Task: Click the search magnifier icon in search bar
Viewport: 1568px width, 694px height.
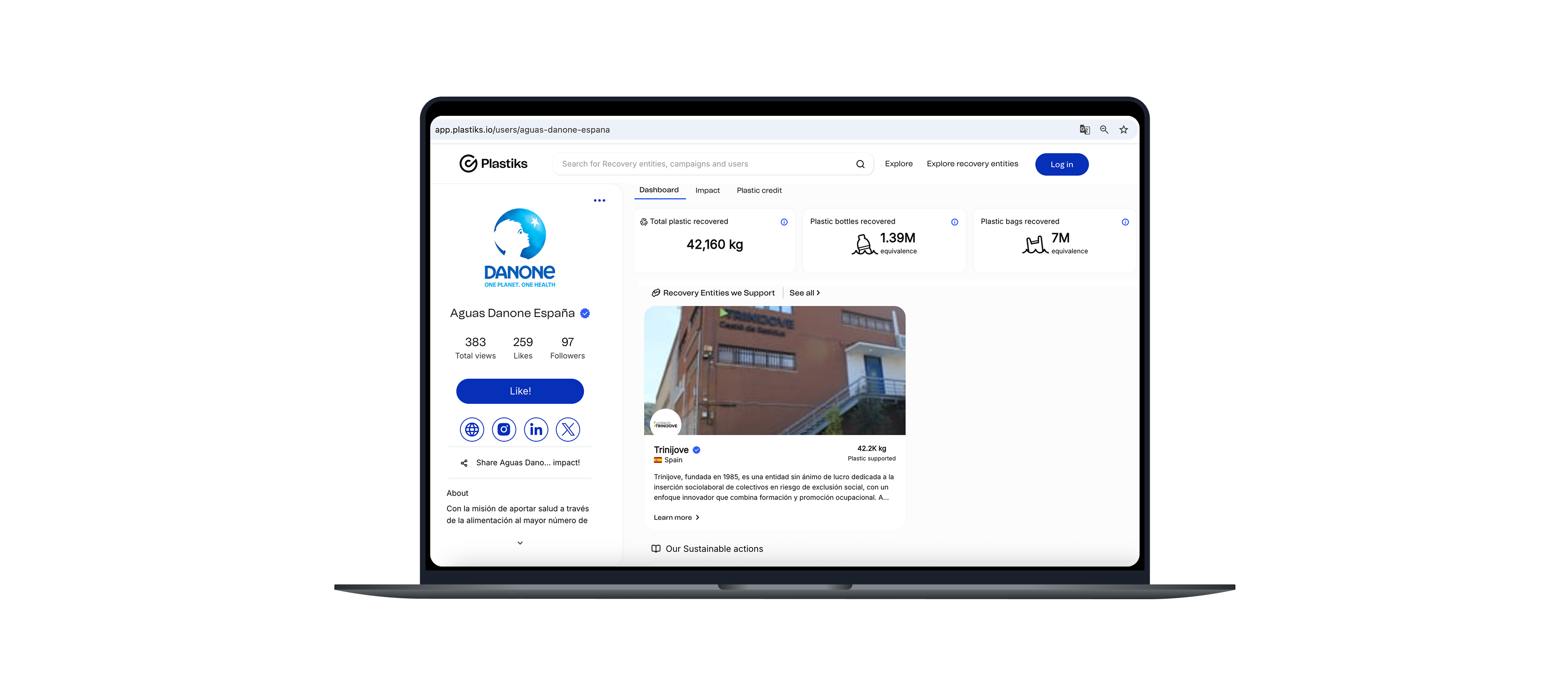Action: [860, 165]
